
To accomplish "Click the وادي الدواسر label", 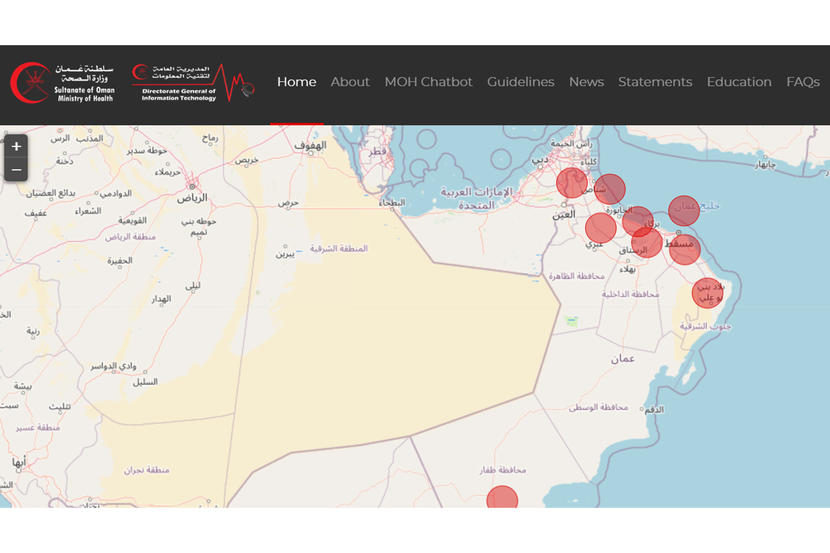I will 113,366.
